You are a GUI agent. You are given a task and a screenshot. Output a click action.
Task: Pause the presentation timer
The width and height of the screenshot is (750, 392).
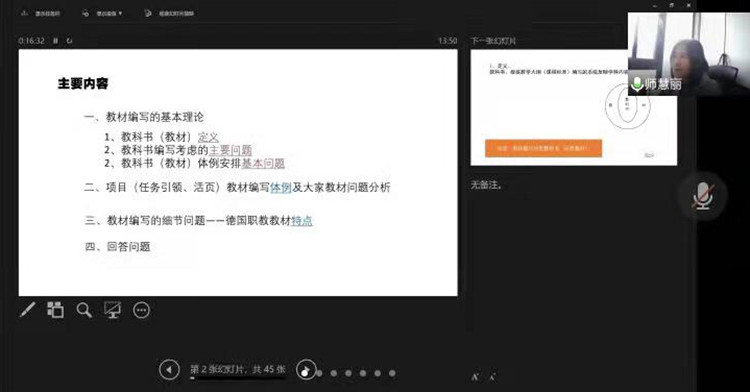click(x=55, y=41)
